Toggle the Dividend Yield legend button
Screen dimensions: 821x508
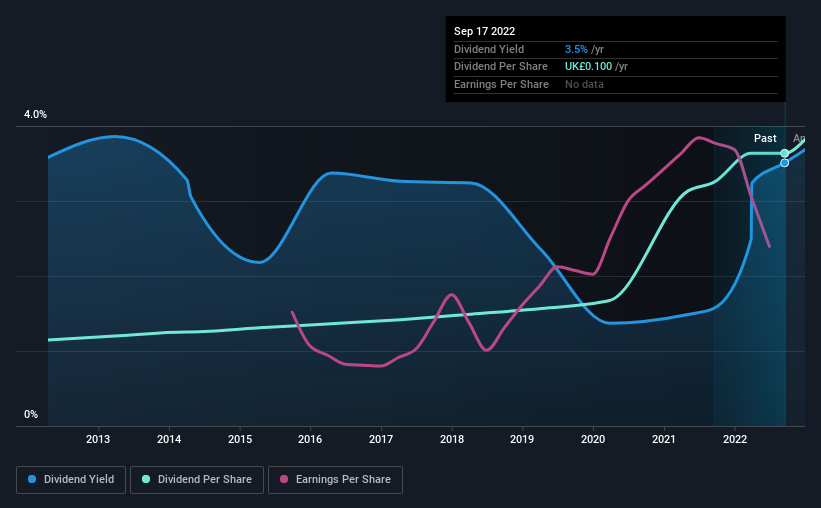coord(71,480)
